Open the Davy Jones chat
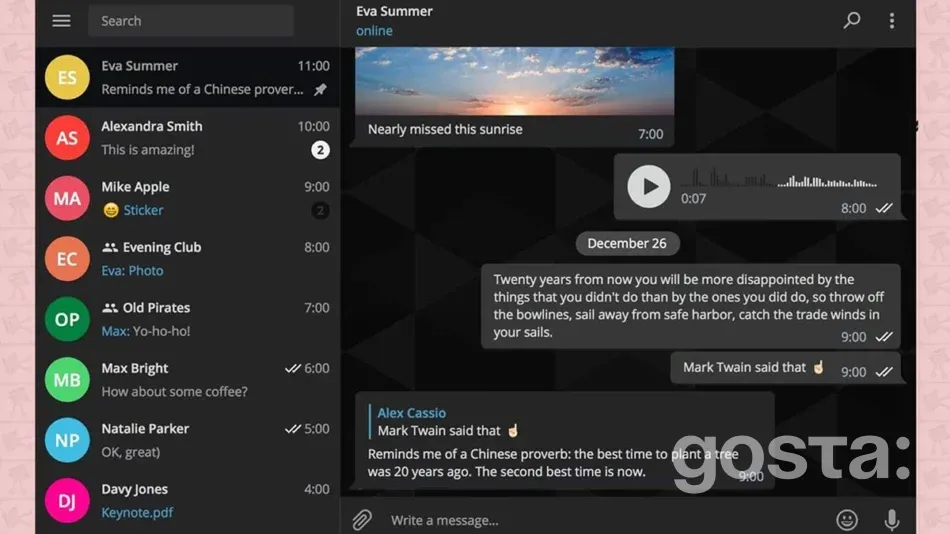Image resolution: width=950 pixels, height=534 pixels. pyautogui.click(x=187, y=501)
